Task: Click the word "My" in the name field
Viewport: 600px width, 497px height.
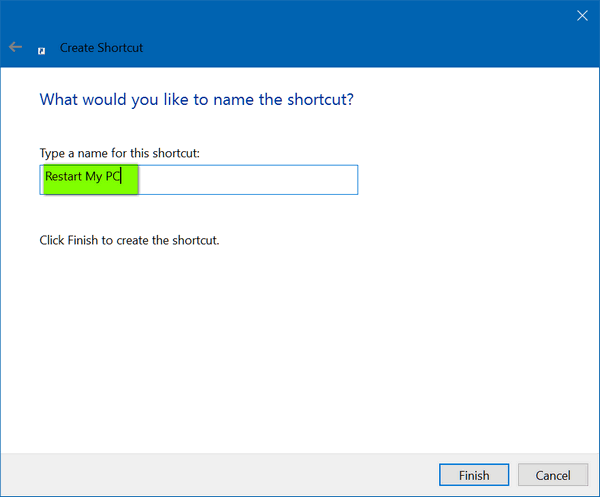Action: pos(94,177)
